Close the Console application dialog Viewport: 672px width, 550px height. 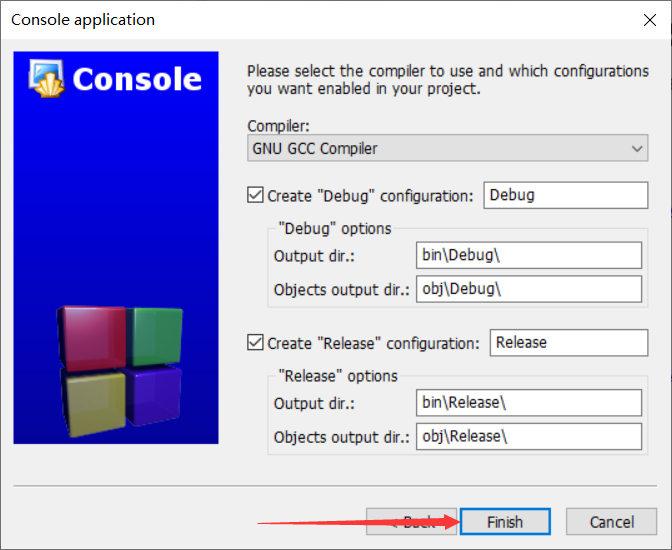pos(650,20)
